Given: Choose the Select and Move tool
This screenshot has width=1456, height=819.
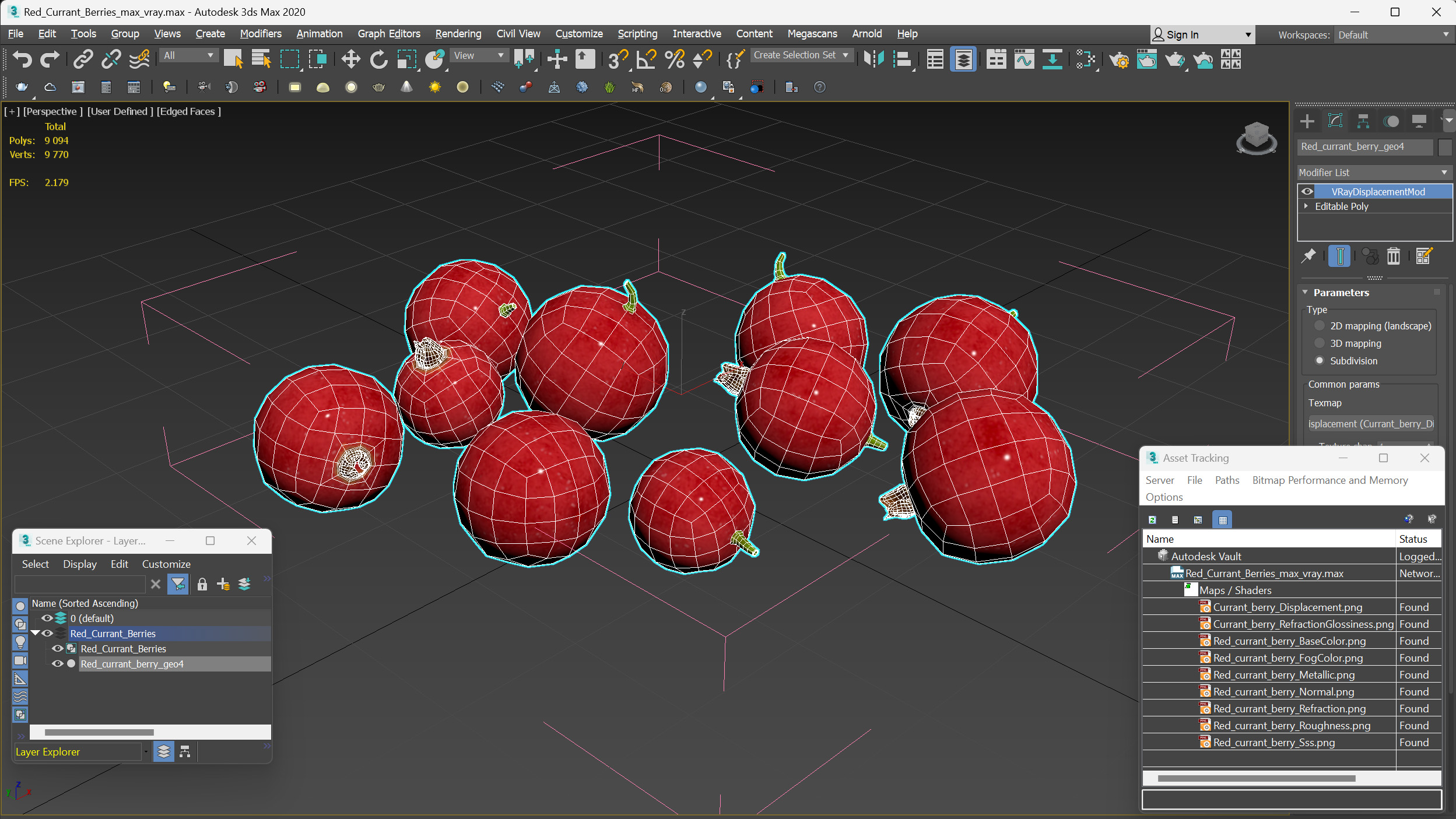Looking at the screenshot, I should [350, 59].
